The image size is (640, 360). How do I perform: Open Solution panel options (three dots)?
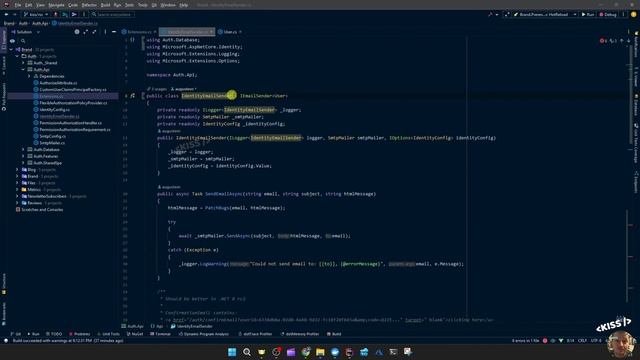point(105,32)
